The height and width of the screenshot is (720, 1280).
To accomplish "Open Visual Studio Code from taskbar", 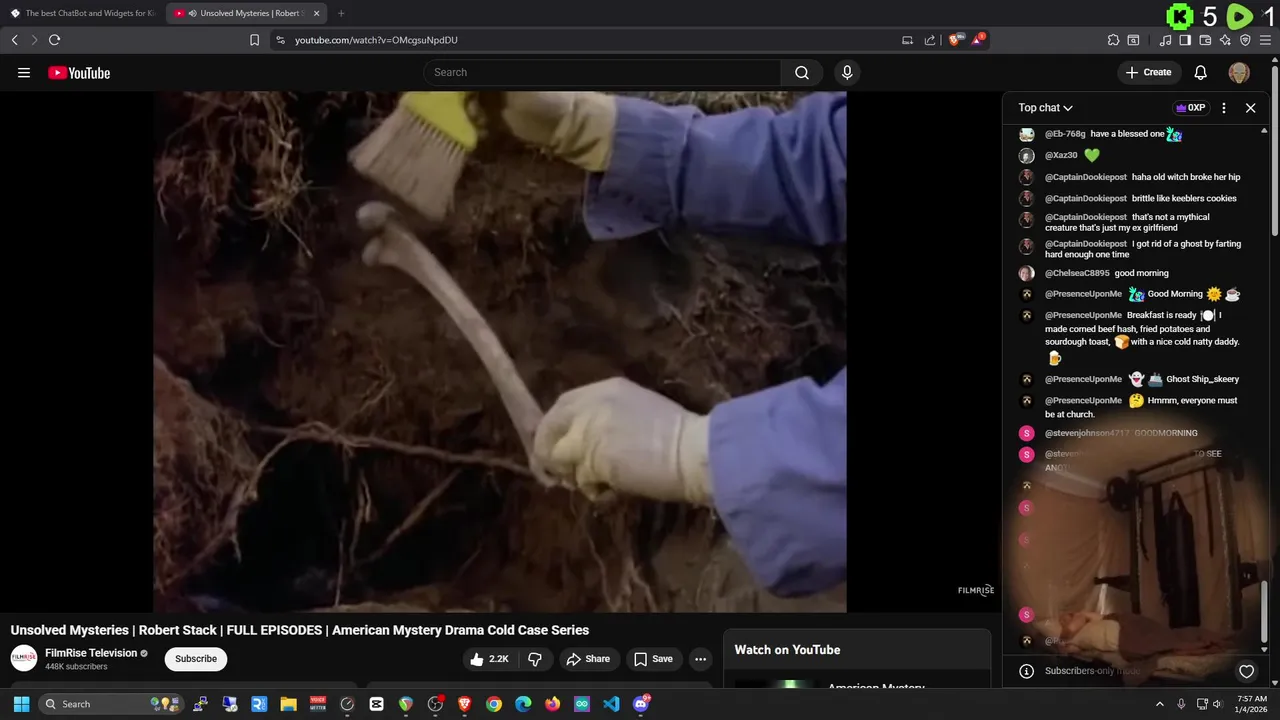I will point(611,704).
